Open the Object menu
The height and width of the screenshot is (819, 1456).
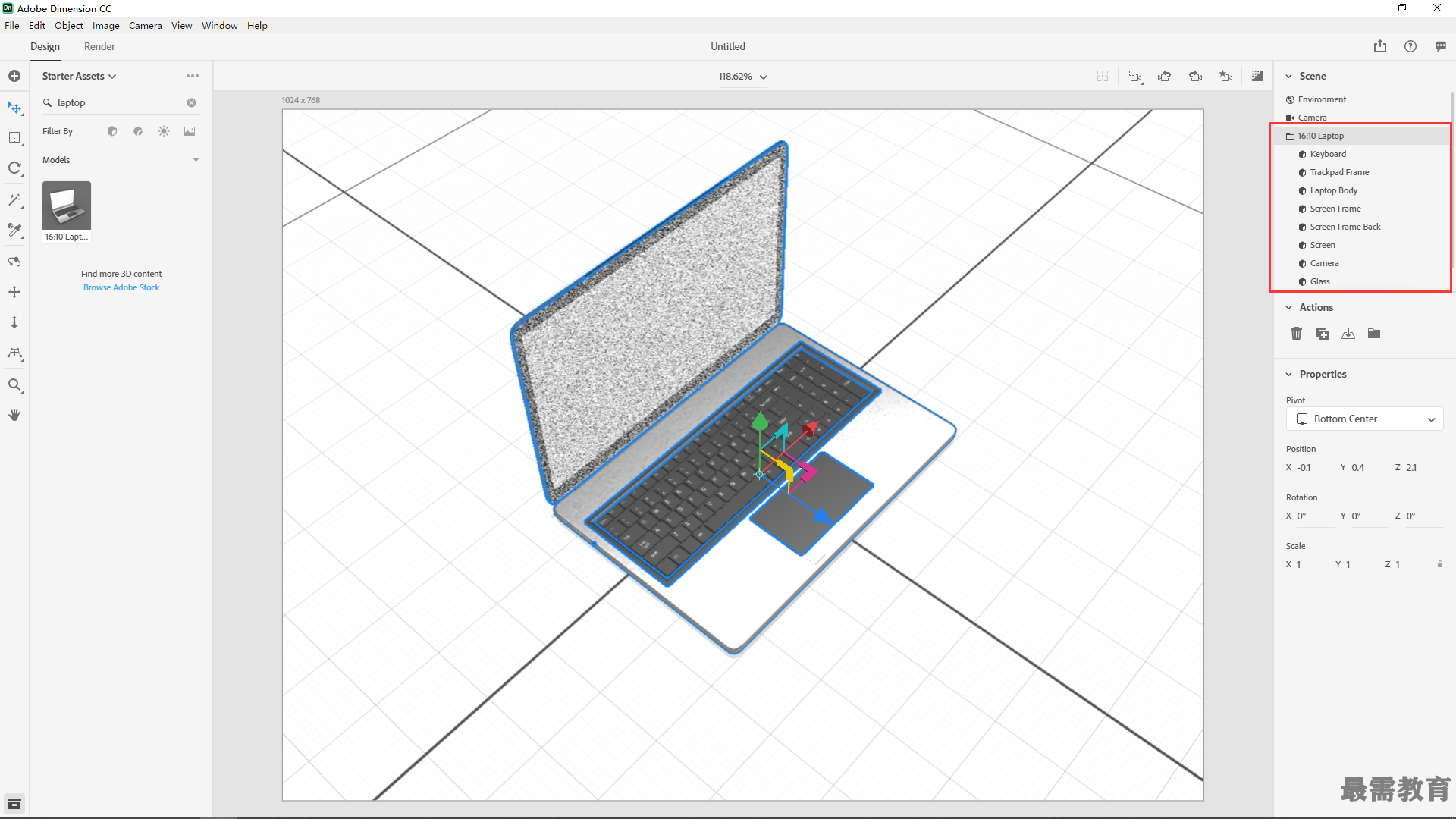point(69,25)
